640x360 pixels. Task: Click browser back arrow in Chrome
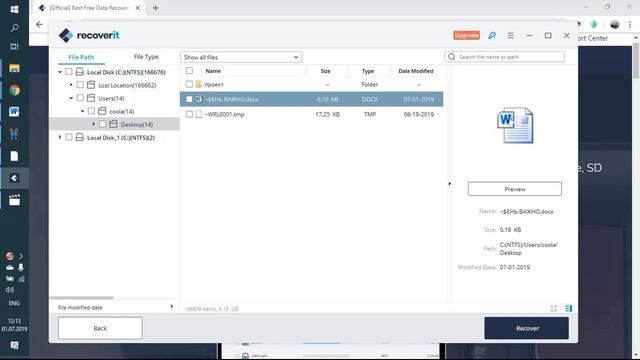coord(40,24)
